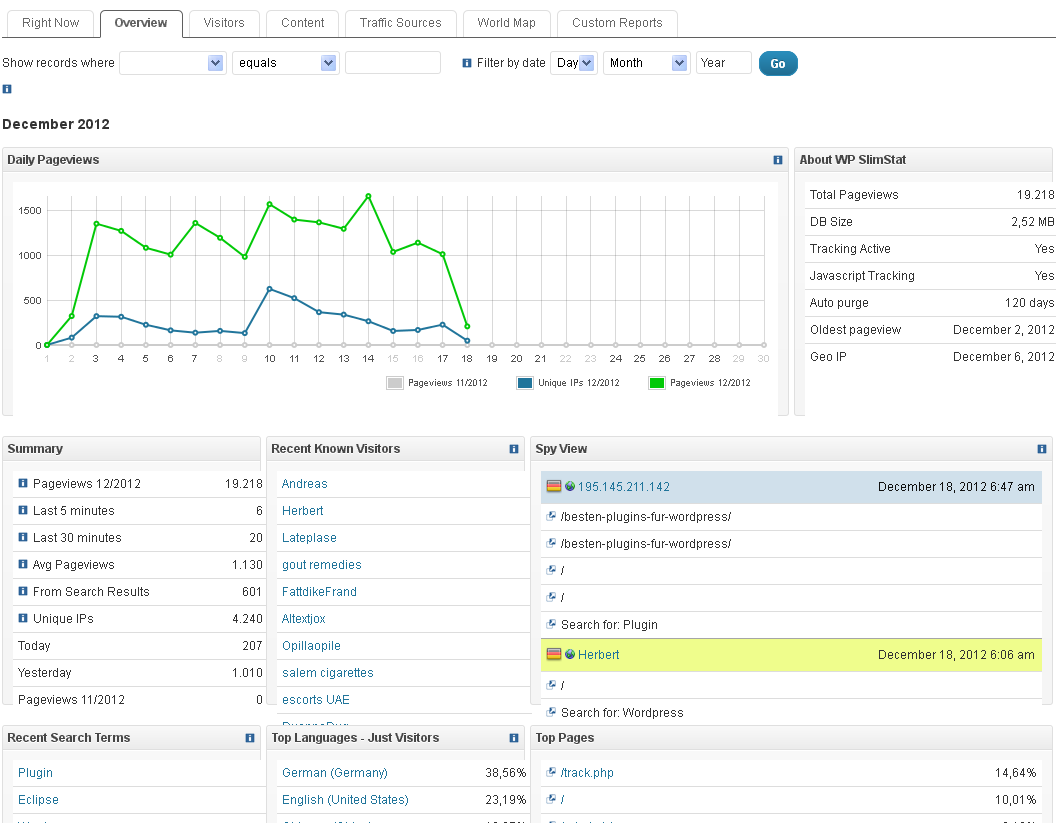The image size is (1056, 823).
Task: Open visitor link Andreas
Action: (304, 484)
